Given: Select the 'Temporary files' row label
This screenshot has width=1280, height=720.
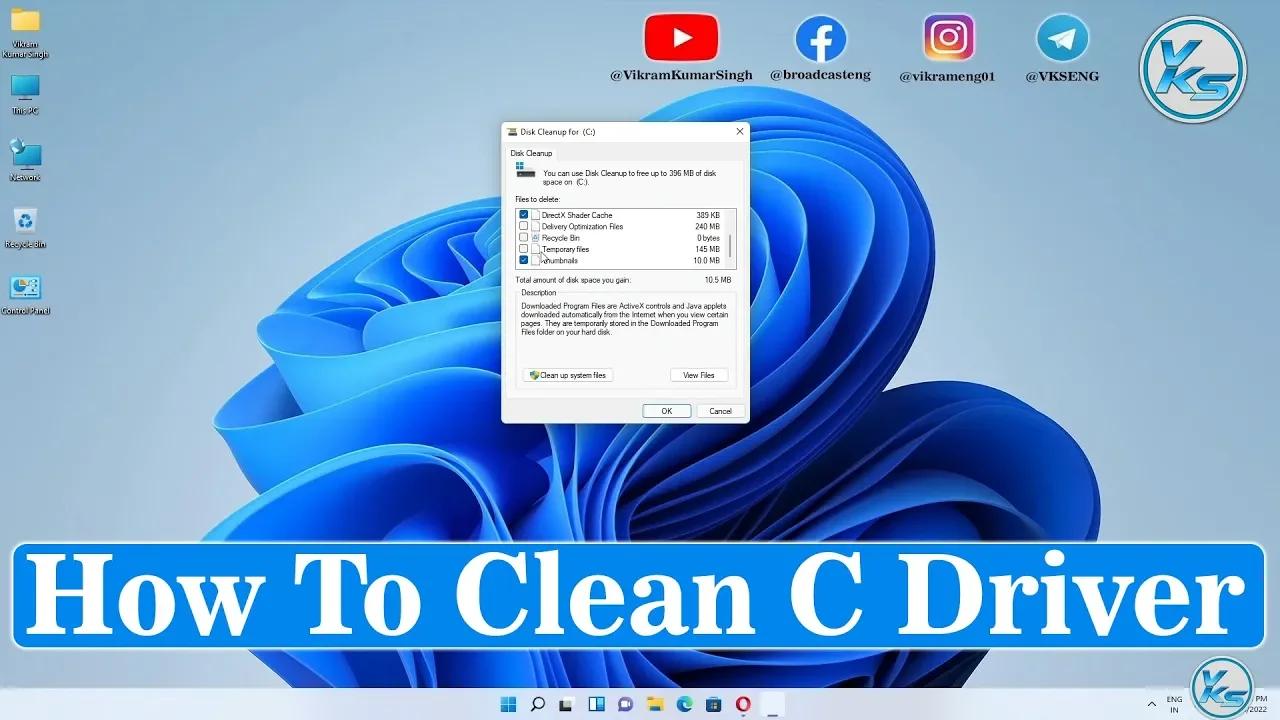Looking at the screenshot, I should tap(565, 249).
